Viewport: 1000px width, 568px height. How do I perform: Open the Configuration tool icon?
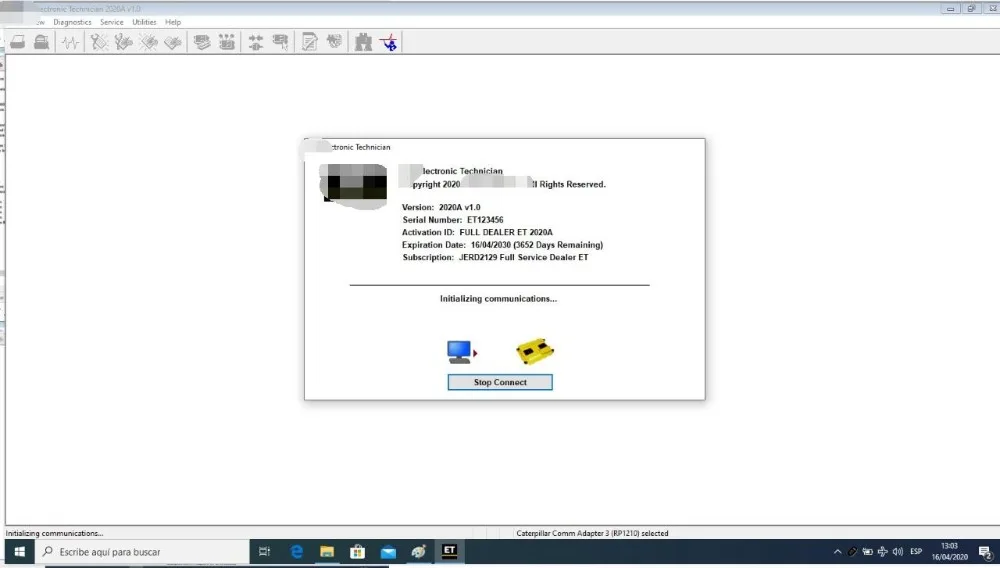tap(226, 42)
